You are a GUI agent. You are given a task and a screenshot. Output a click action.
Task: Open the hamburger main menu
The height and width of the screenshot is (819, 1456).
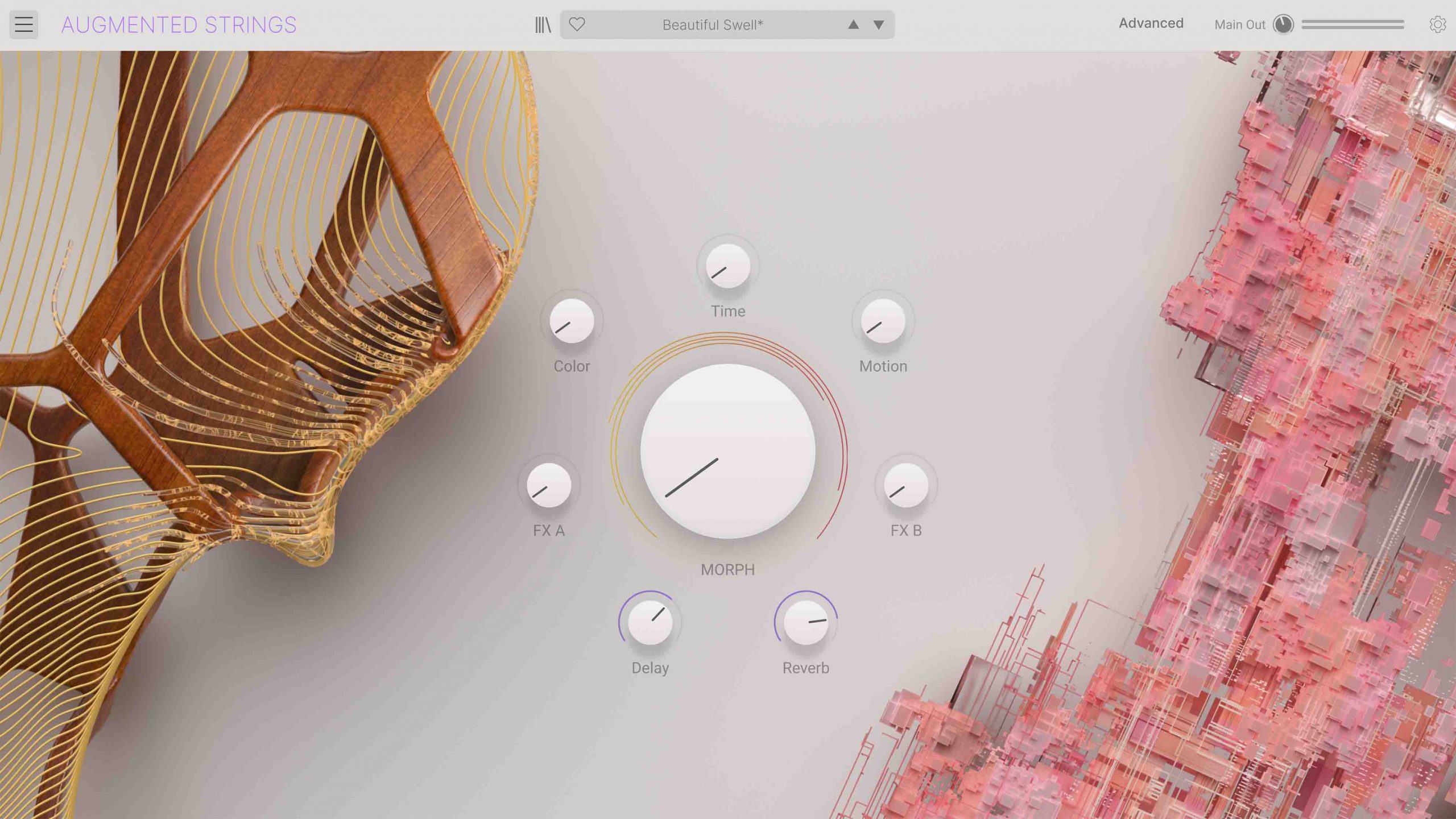click(24, 24)
